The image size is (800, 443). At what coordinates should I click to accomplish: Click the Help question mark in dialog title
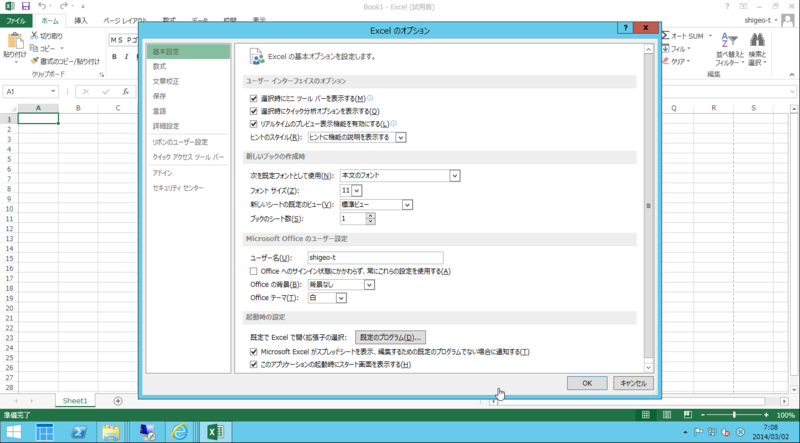[x=625, y=28]
